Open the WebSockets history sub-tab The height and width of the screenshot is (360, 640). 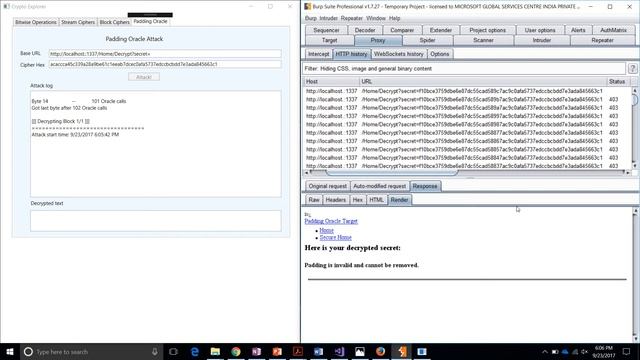pos(398,54)
